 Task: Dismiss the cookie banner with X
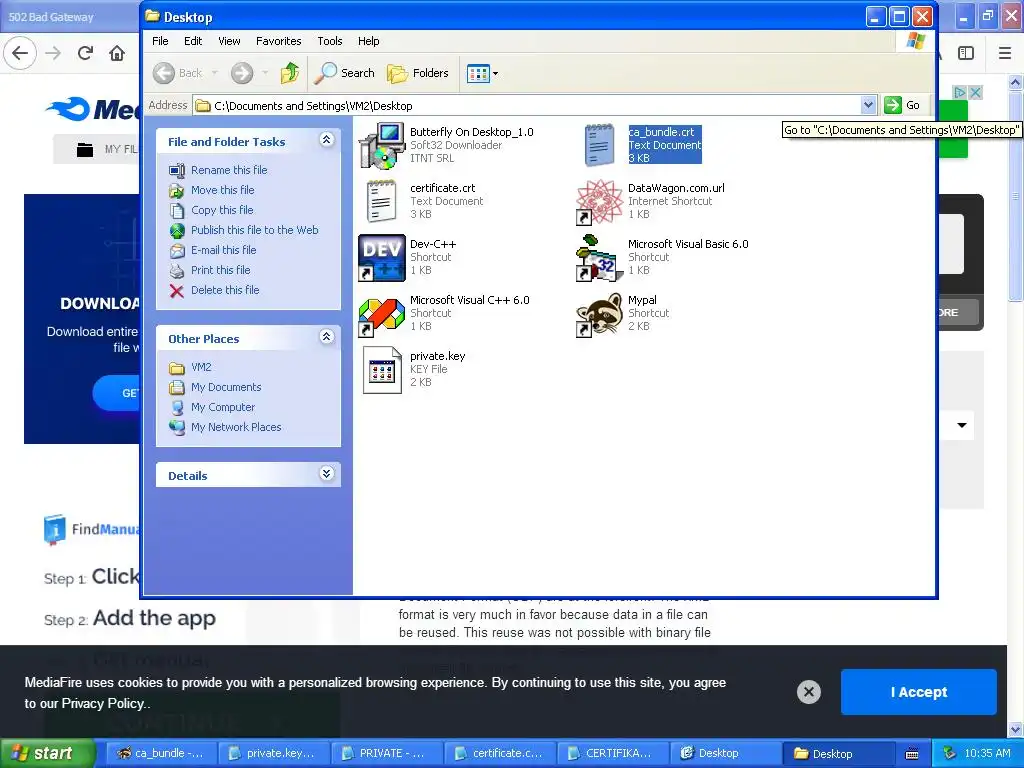(808, 692)
